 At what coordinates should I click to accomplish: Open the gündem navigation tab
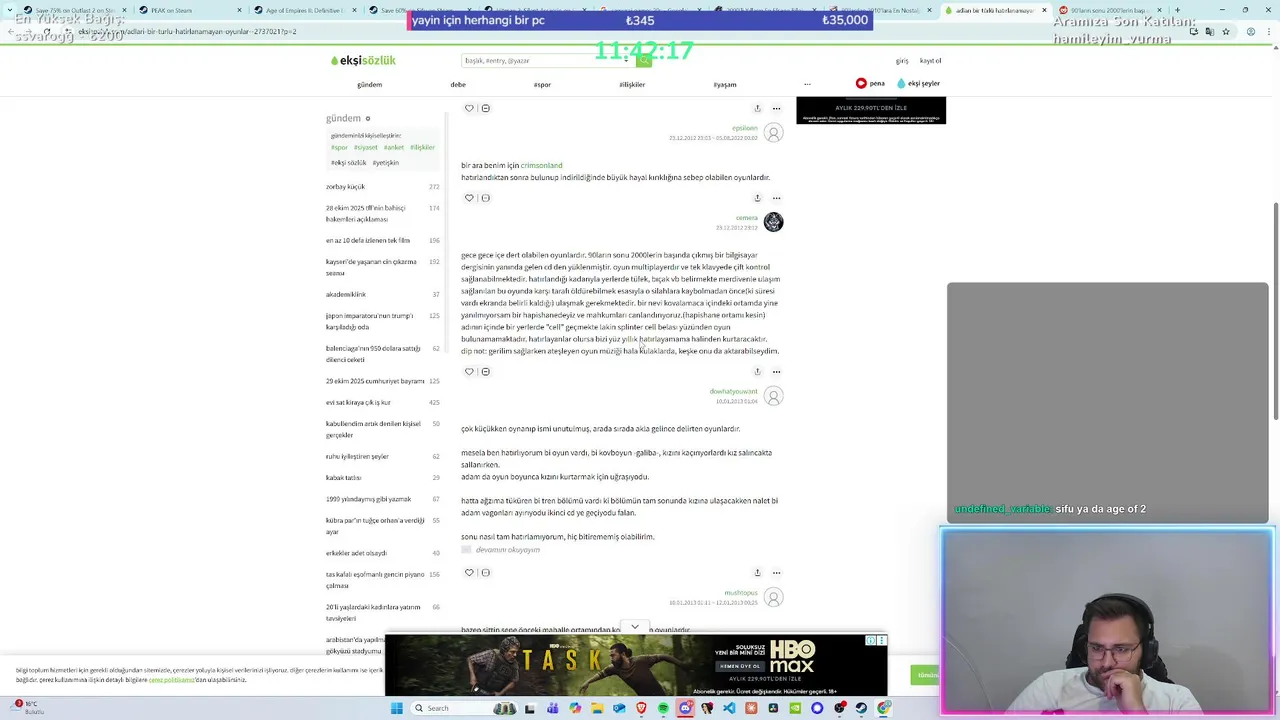pyautogui.click(x=369, y=84)
